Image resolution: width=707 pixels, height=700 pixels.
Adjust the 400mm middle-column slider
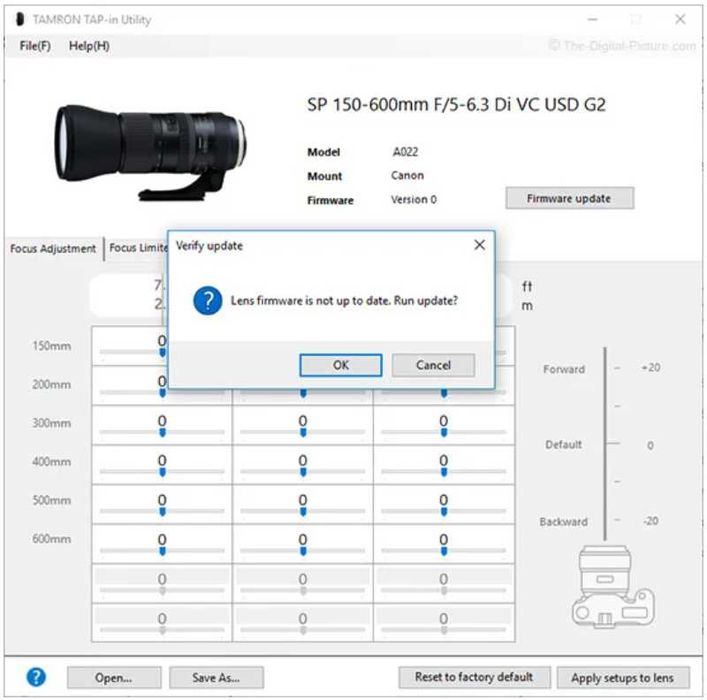(303, 471)
